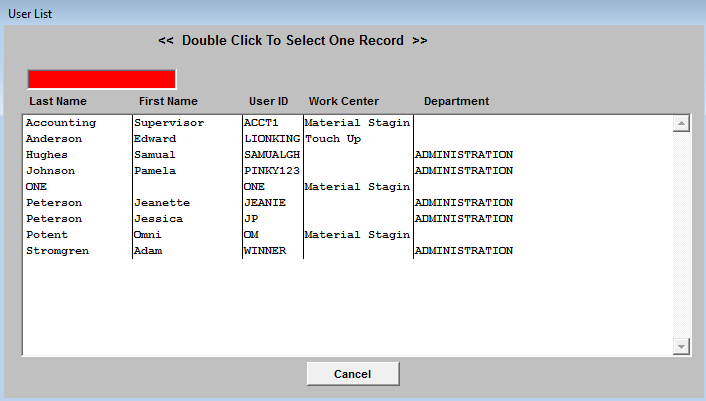Select last name Stromgren

pos(57,251)
